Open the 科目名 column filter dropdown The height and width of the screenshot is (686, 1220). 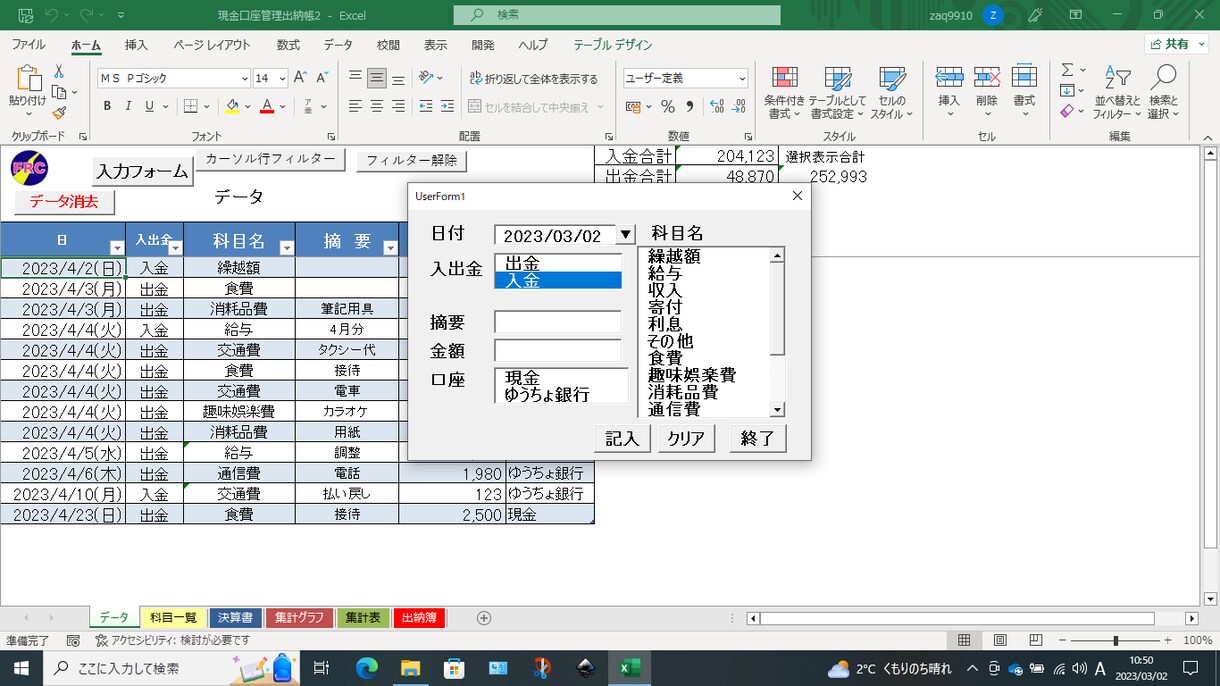pos(286,248)
